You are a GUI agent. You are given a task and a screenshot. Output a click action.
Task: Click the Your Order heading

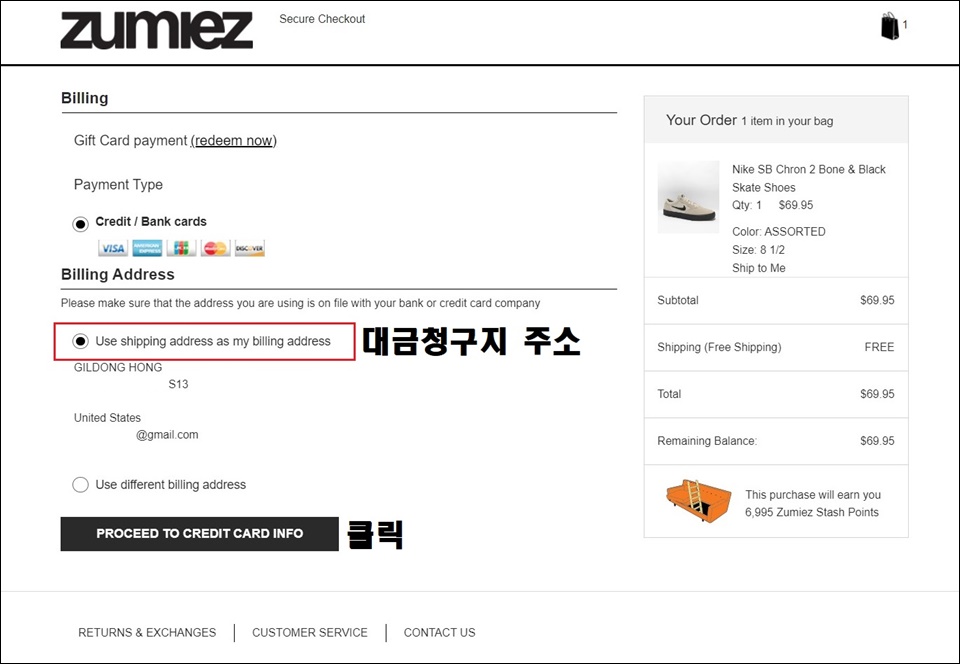(x=701, y=120)
